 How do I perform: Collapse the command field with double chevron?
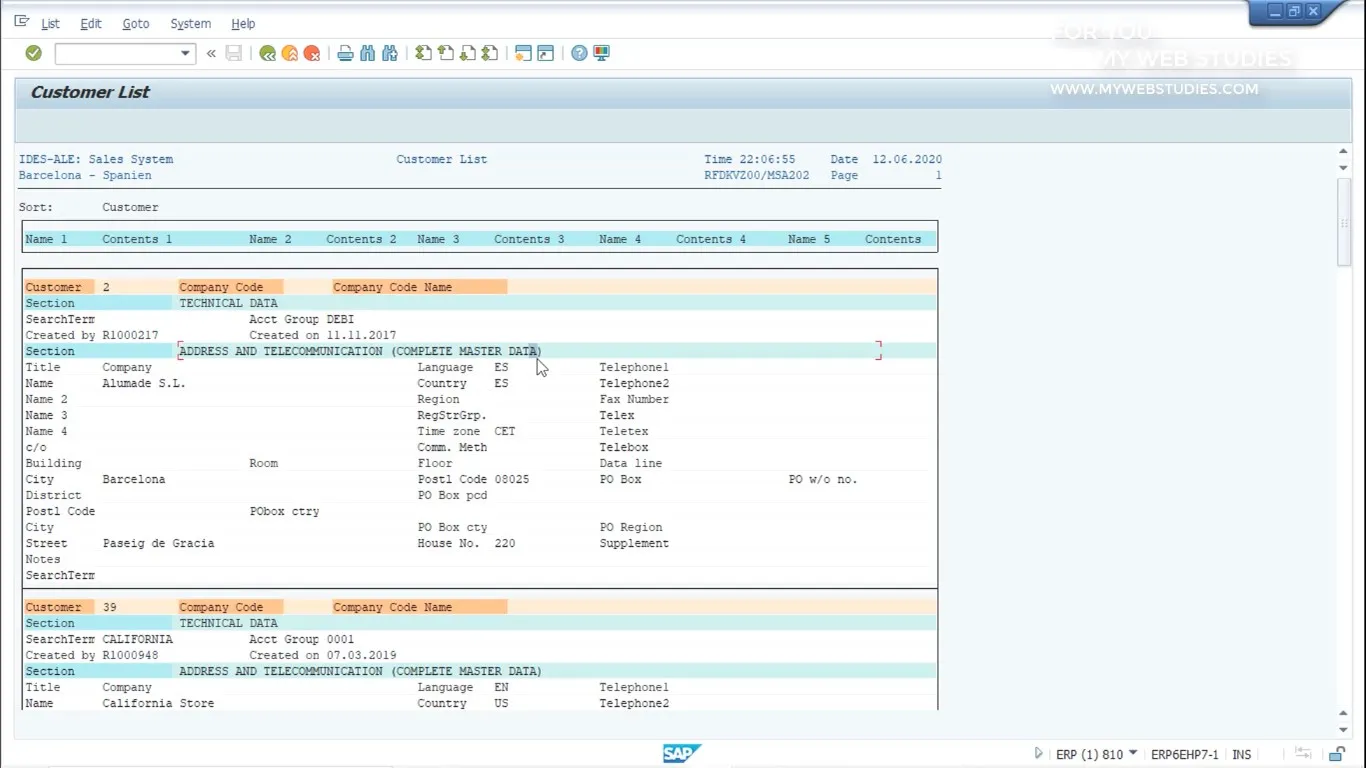[211, 53]
